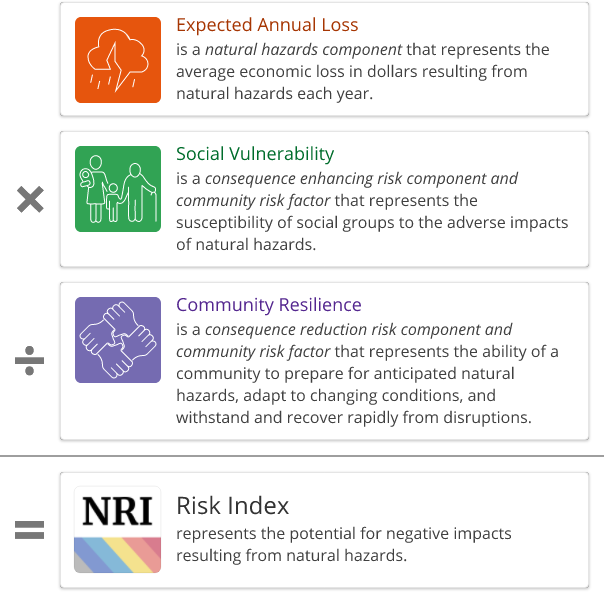Click the black NRI letters in the logo
The width and height of the screenshot is (604, 593).
(118, 510)
